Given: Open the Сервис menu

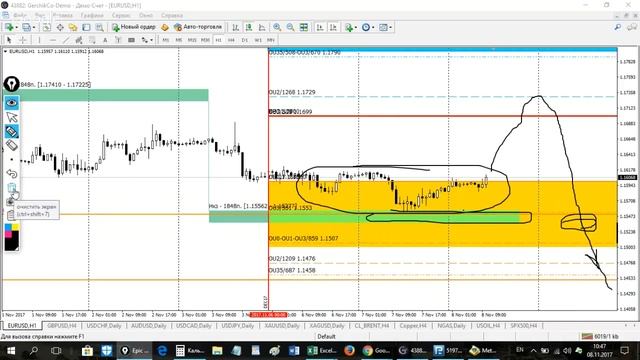Looking at the screenshot, I should pos(121,16).
